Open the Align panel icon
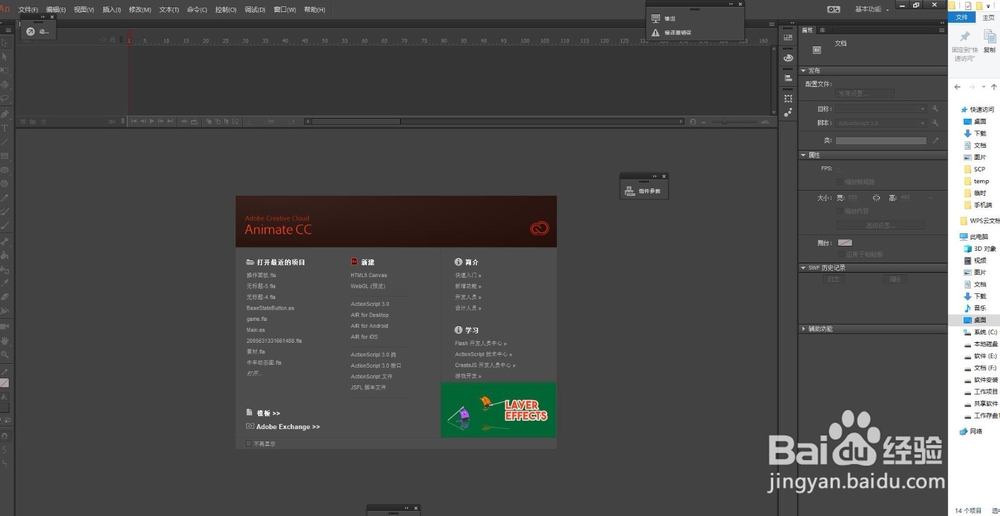 (788, 78)
